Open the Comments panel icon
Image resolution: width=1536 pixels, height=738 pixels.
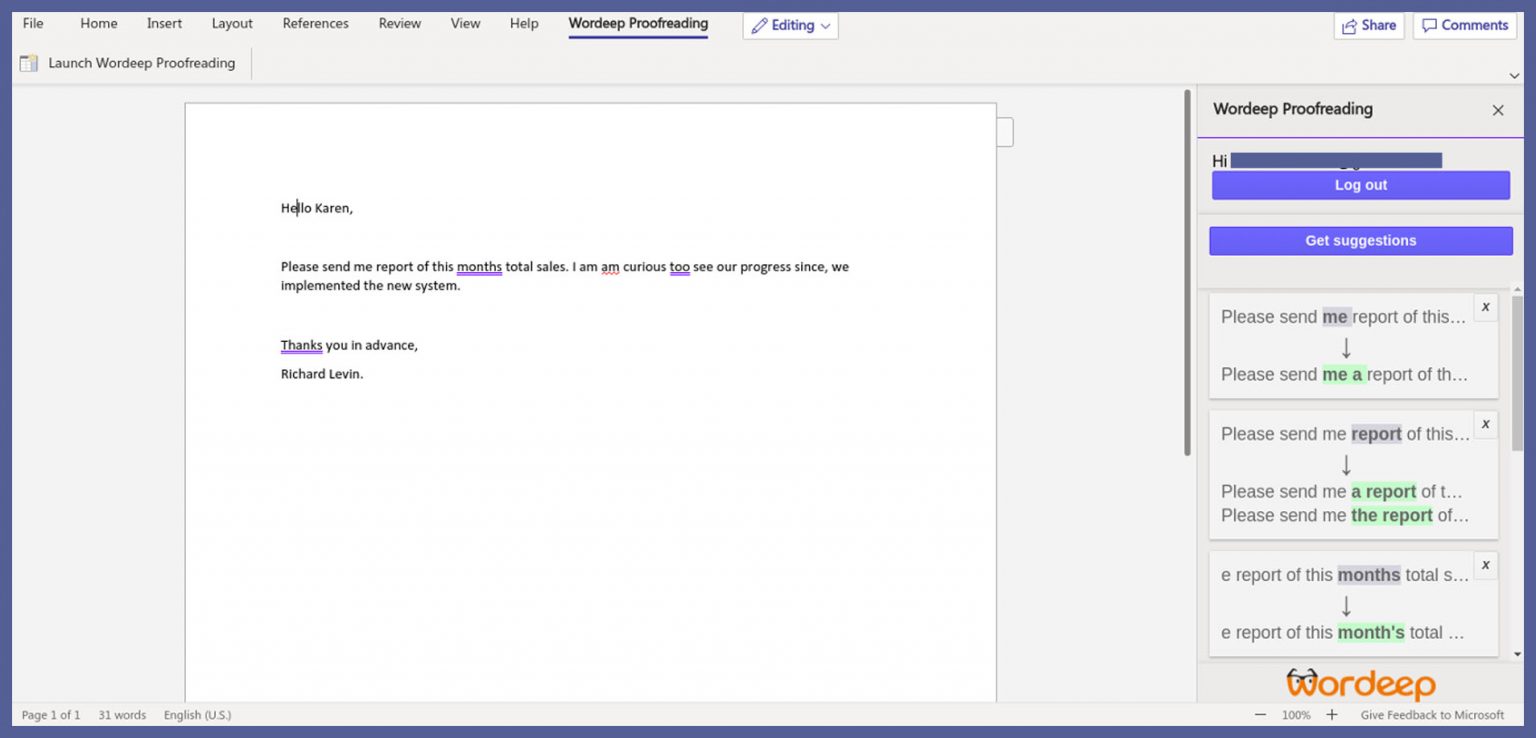[1428, 25]
